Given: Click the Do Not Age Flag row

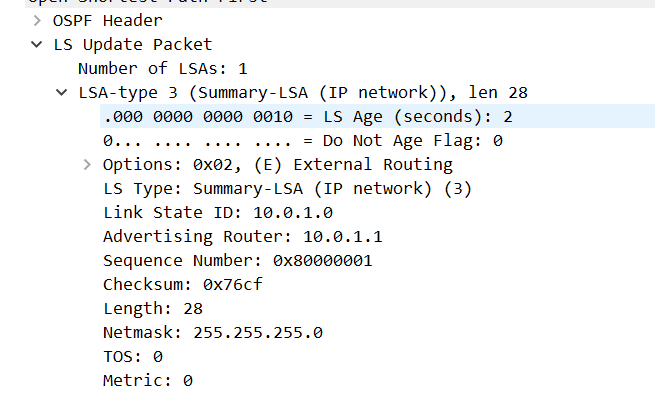Looking at the screenshot, I should point(302,140).
